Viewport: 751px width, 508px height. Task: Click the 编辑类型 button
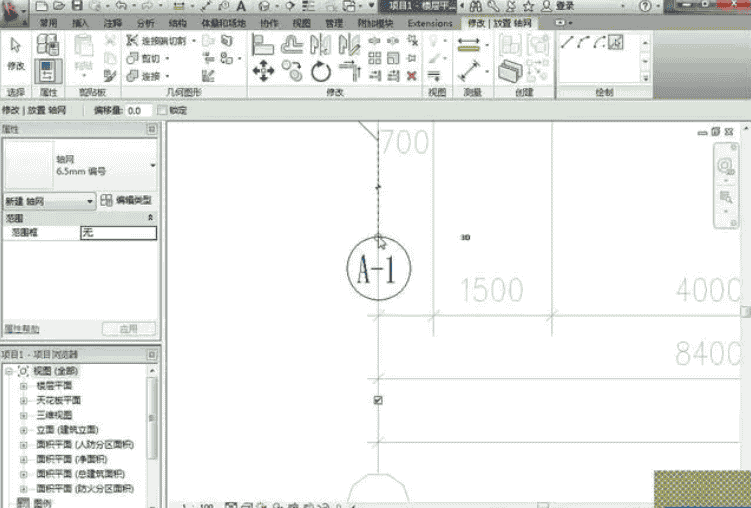(126, 201)
